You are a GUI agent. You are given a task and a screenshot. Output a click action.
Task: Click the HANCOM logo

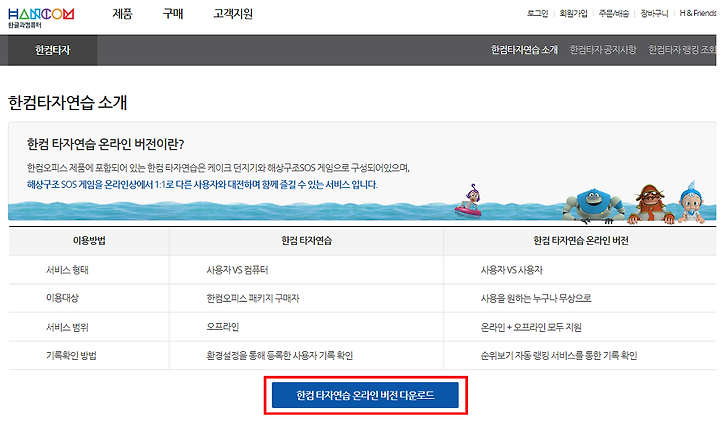point(41,17)
